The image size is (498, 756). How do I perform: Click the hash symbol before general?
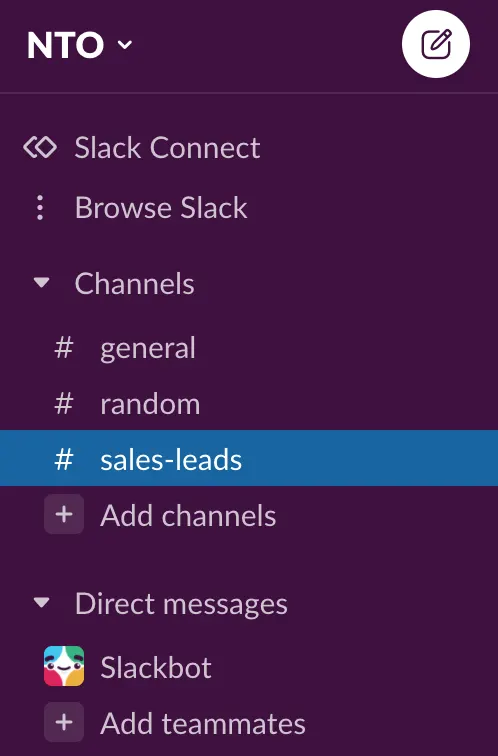click(64, 348)
